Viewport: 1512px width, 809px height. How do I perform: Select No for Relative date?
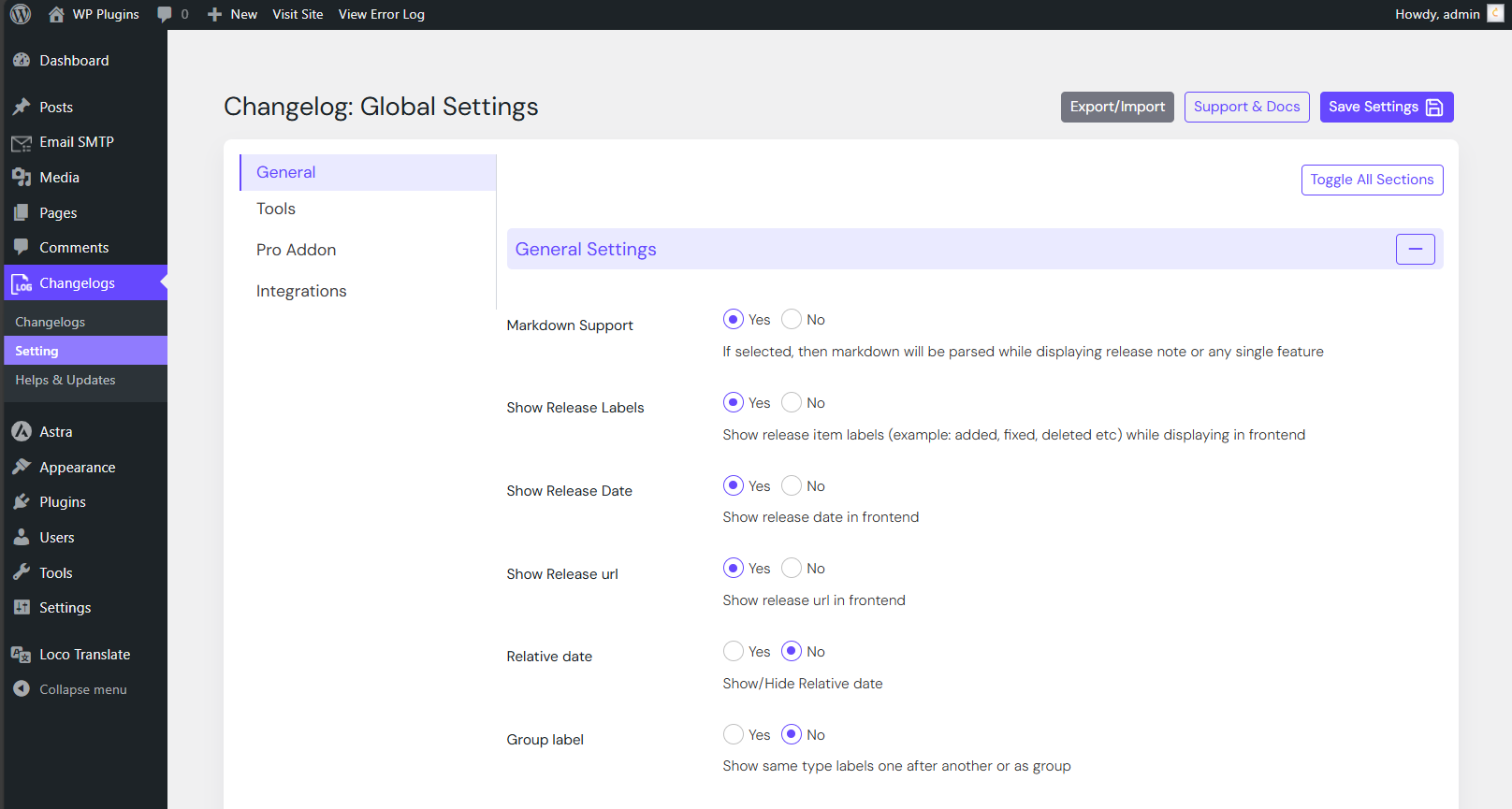click(x=792, y=651)
